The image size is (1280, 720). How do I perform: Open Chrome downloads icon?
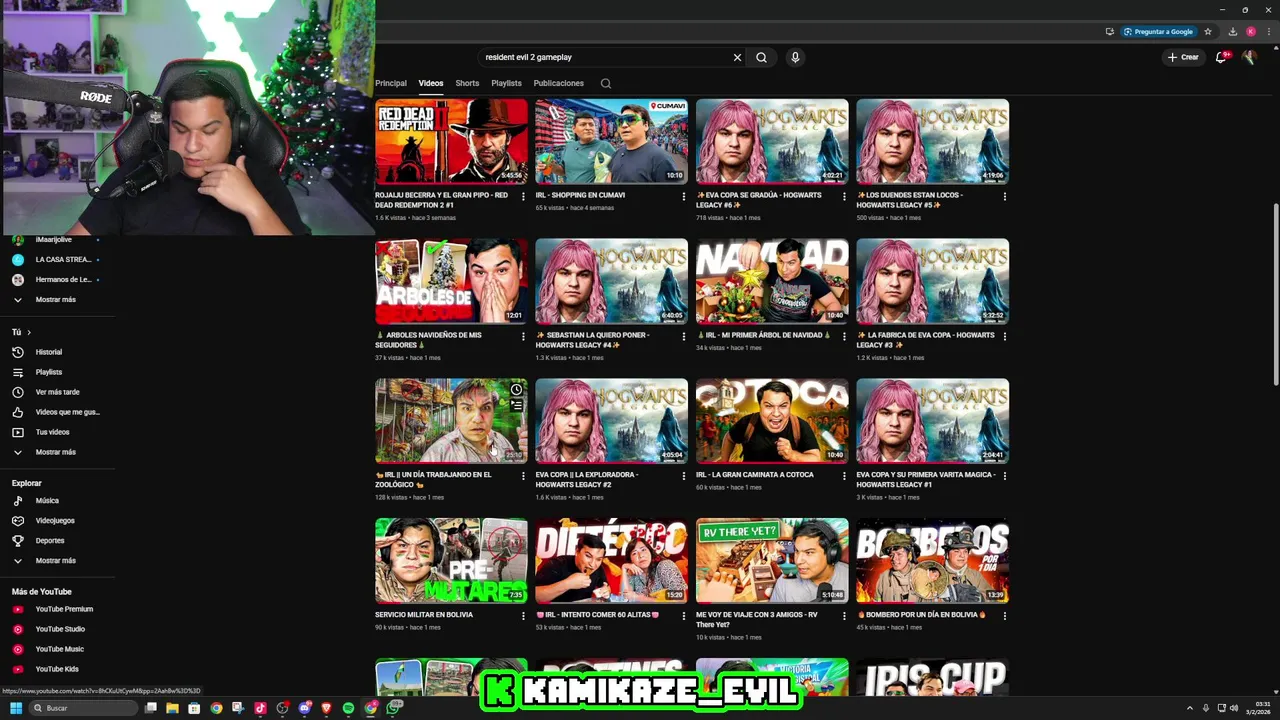1233,32
